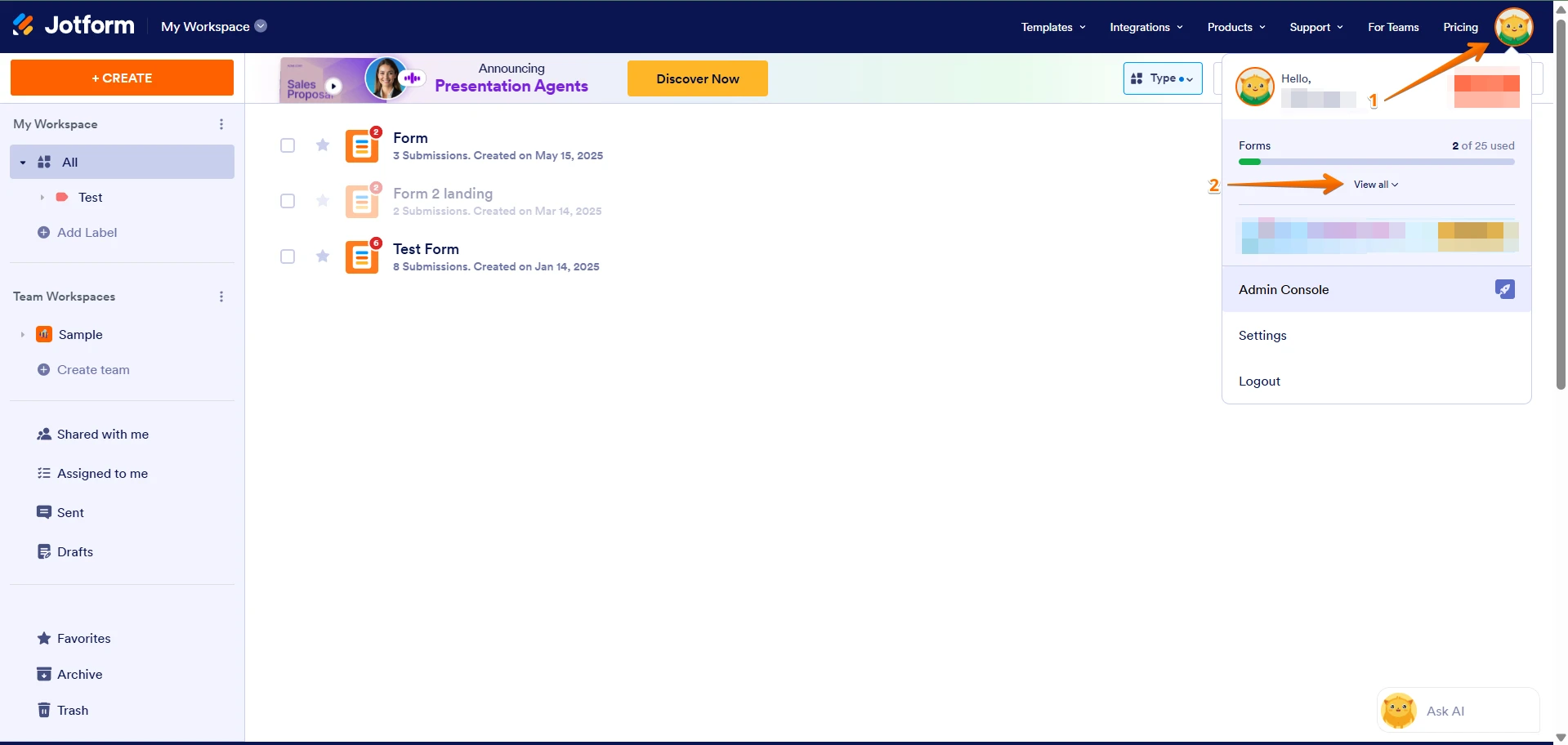Image resolution: width=1568 pixels, height=745 pixels.
Task: Open the Templates menu
Action: (1052, 27)
